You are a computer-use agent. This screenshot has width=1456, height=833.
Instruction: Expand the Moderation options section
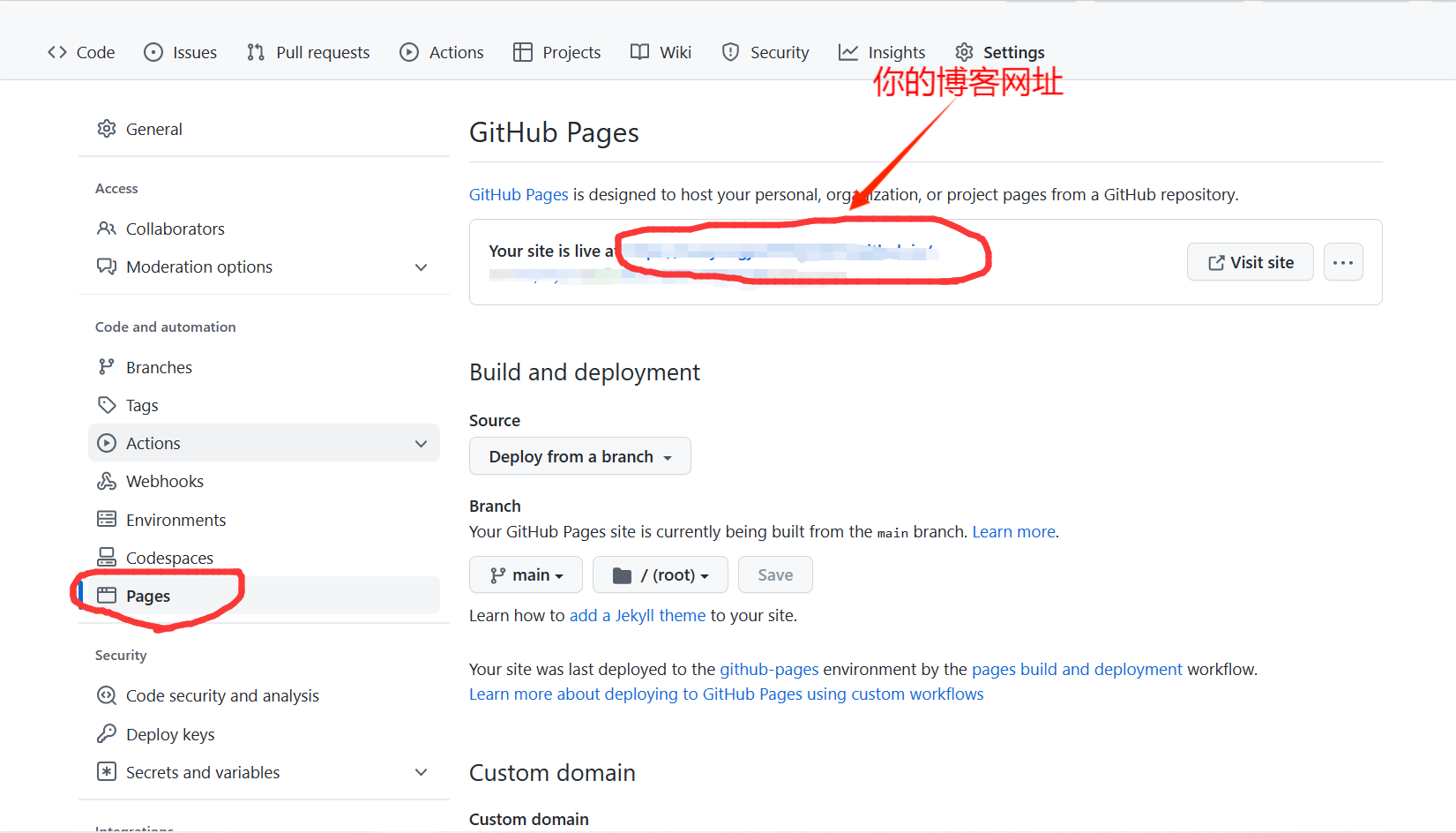pyautogui.click(x=421, y=266)
